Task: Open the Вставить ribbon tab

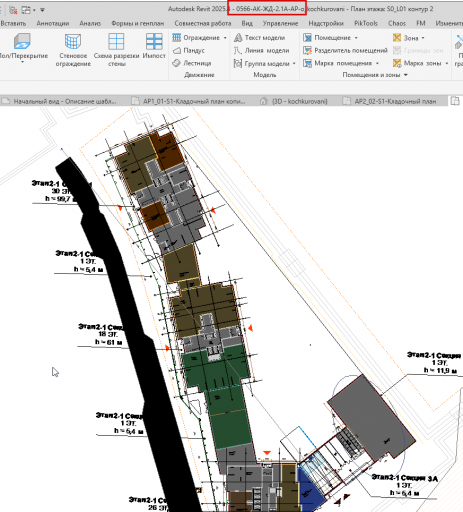Action: [x=13, y=23]
